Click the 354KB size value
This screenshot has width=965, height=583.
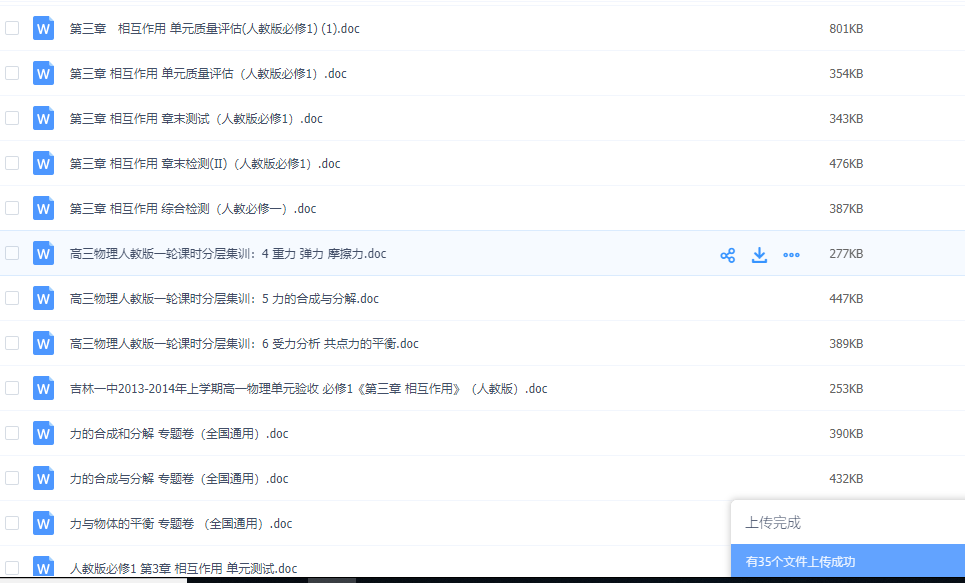tap(846, 73)
